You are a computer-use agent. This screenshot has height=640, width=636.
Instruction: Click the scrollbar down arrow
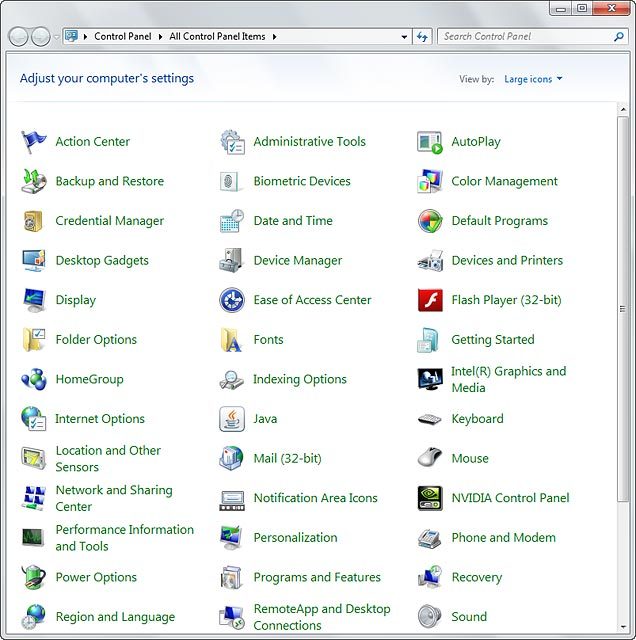coord(623,627)
